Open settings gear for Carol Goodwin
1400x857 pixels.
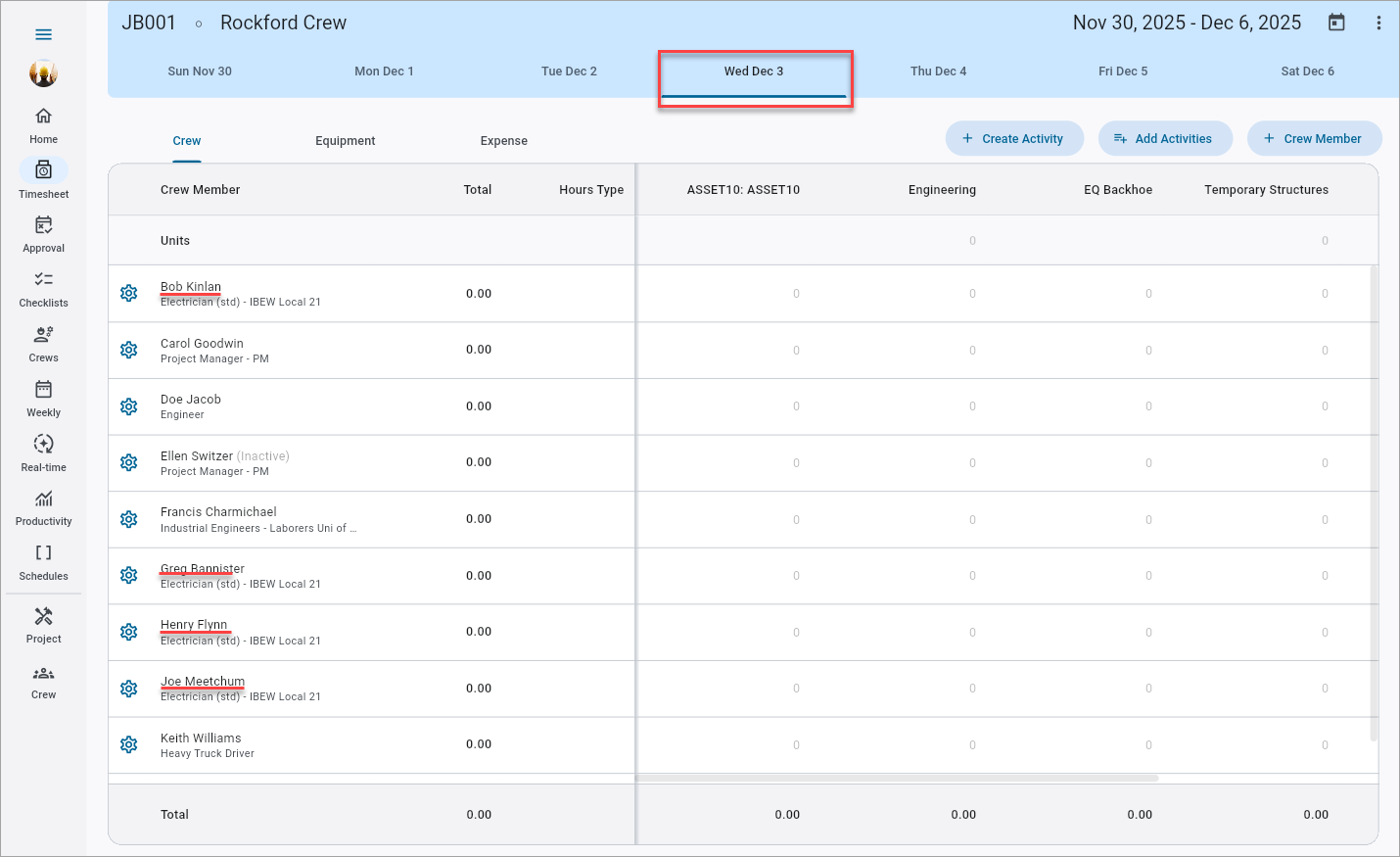pos(128,350)
